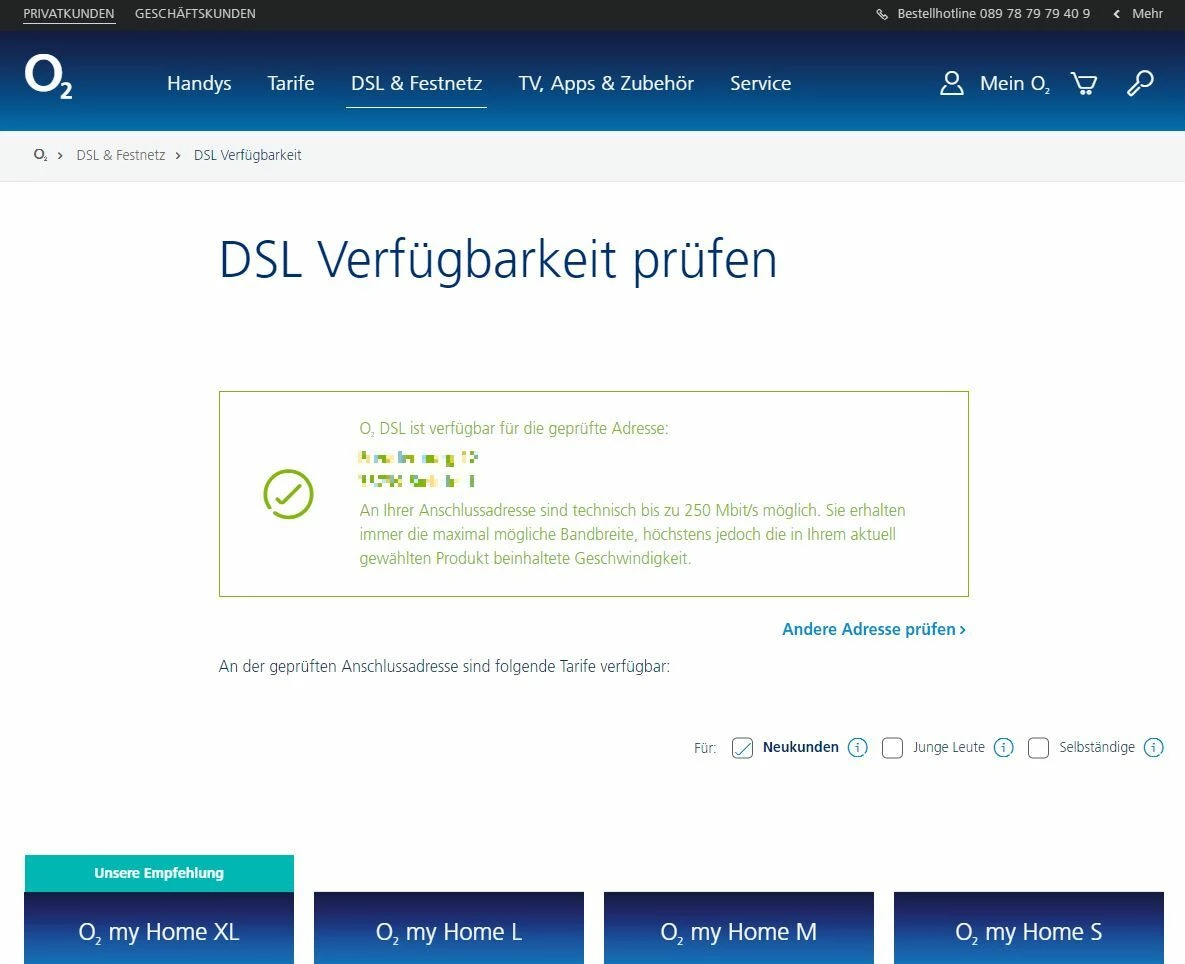Open the Service menu
The height and width of the screenshot is (964, 1185).
click(x=760, y=83)
